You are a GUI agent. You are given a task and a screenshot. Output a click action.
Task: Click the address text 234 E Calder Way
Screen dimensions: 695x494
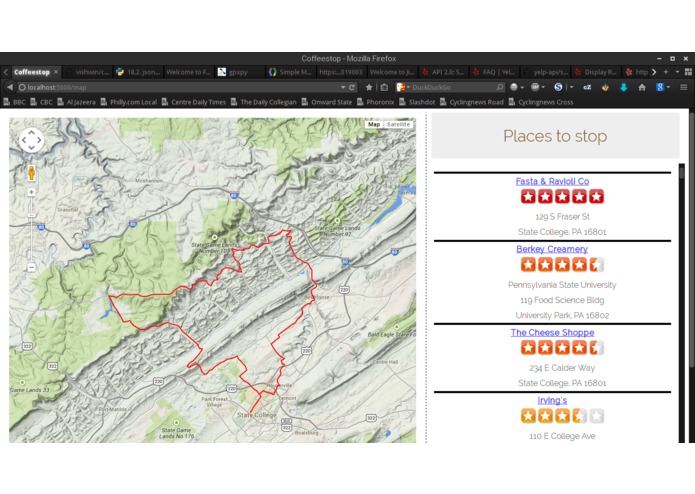point(562,368)
